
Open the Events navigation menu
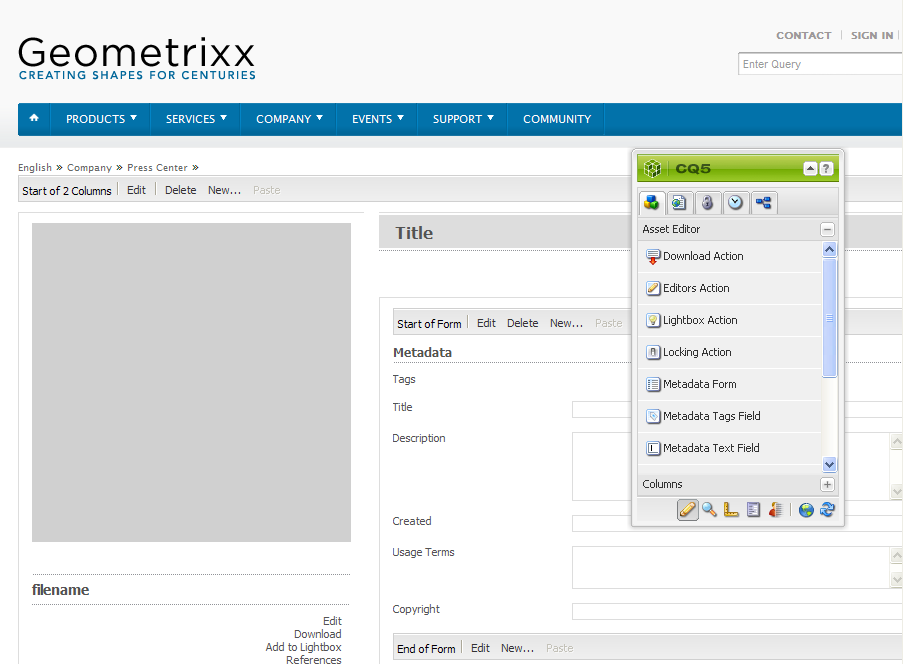pos(377,119)
